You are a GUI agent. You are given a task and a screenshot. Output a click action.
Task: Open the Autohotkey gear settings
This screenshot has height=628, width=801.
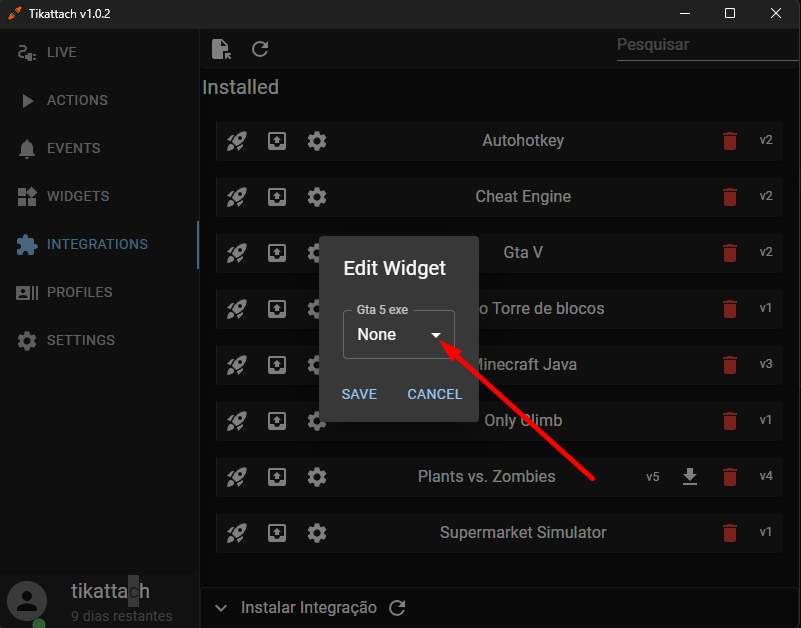click(x=317, y=141)
